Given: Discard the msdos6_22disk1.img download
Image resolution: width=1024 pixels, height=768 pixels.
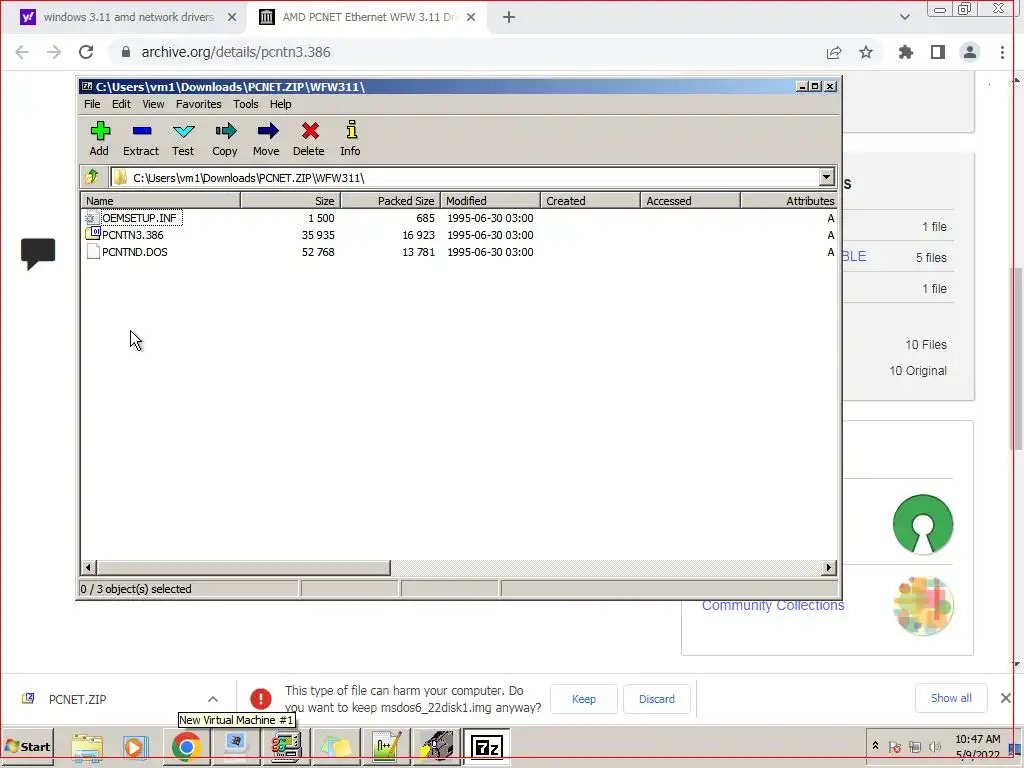Looking at the screenshot, I should coord(657,699).
